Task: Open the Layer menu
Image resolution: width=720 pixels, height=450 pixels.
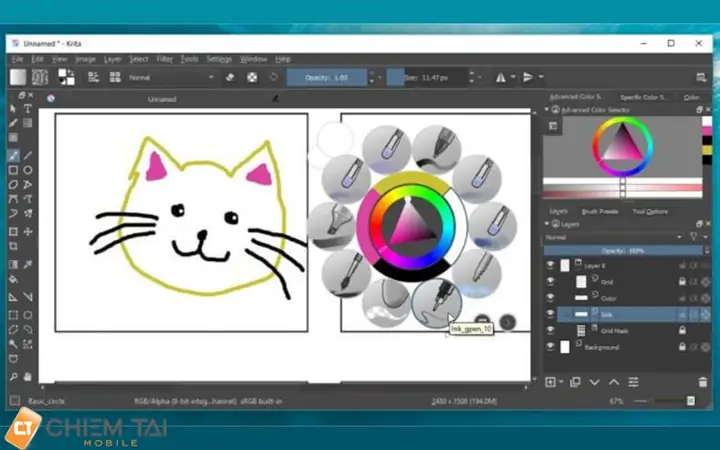Action: click(112, 59)
